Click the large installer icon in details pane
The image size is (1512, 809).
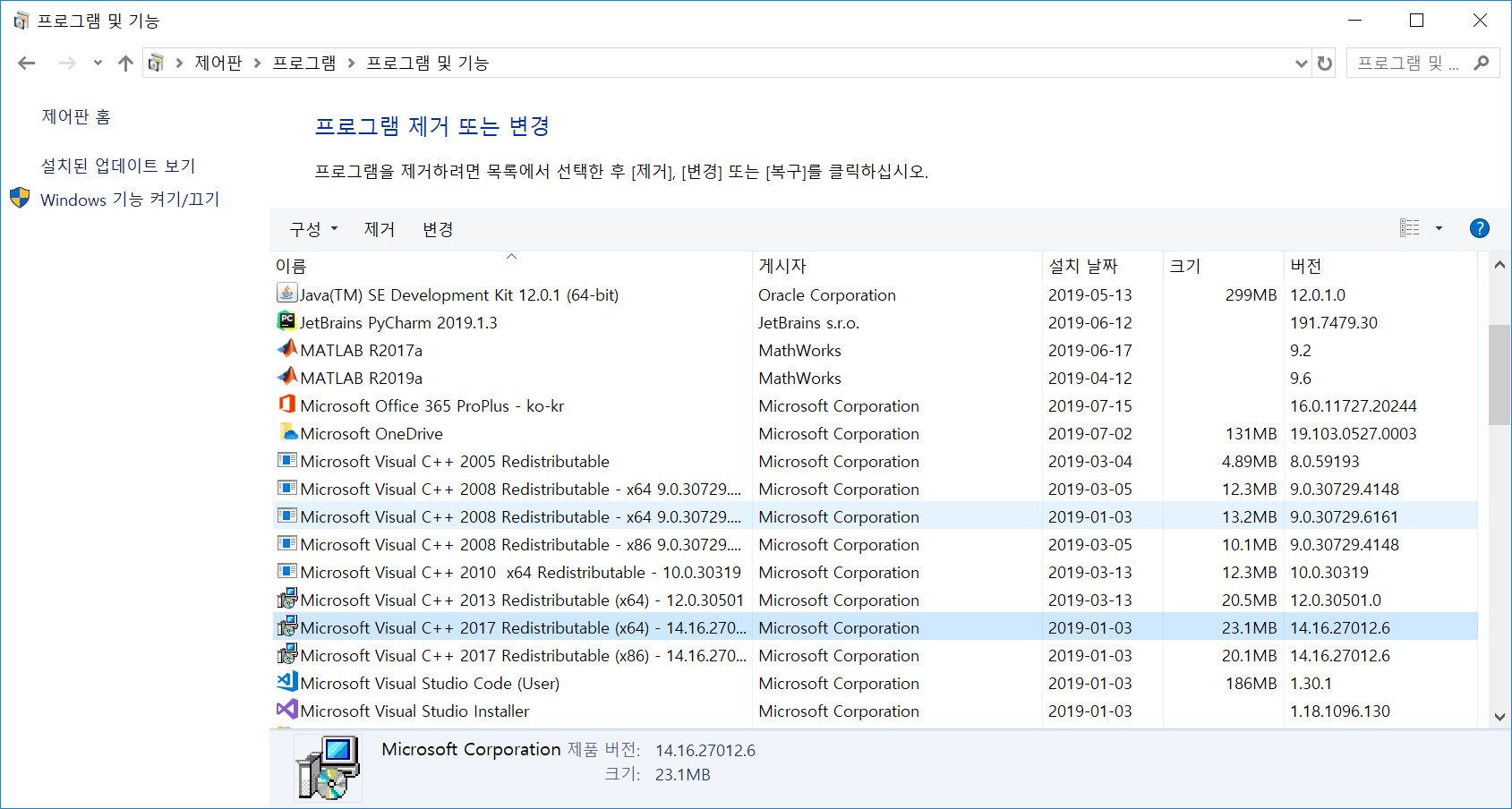[x=329, y=767]
